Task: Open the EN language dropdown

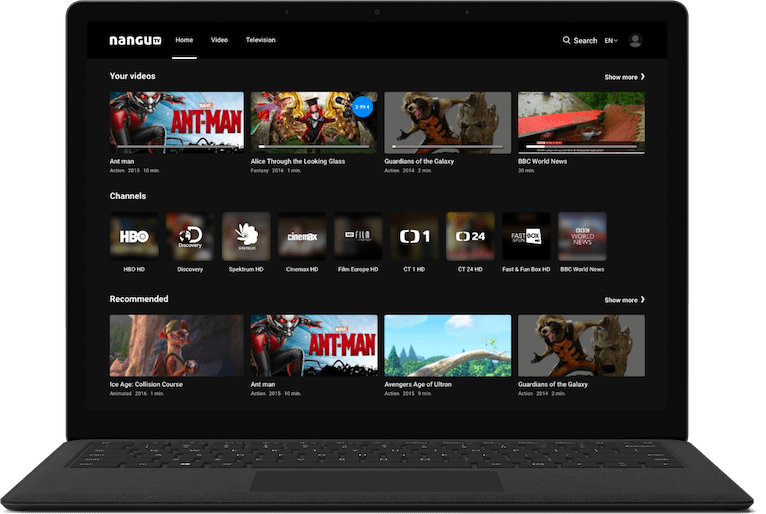Action: click(x=611, y=41)
